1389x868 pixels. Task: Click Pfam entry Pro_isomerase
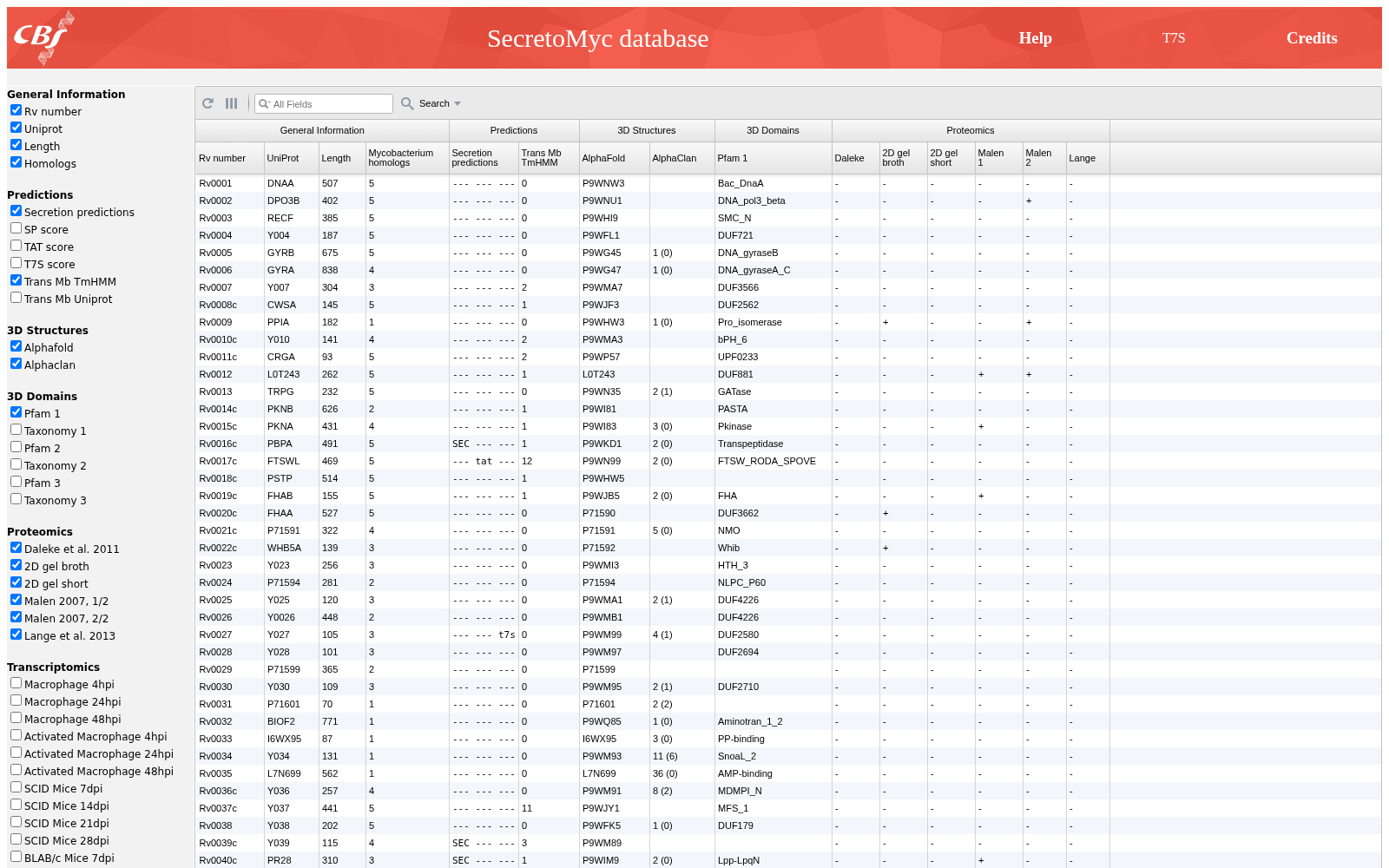coord(773,322)
